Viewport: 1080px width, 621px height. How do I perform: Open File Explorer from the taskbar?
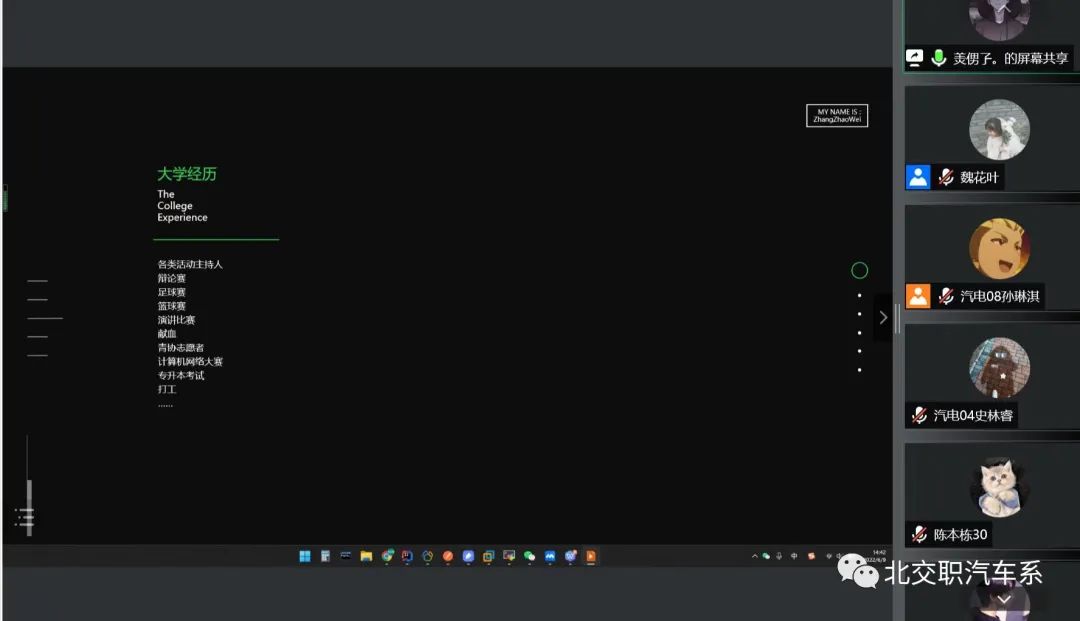[366, 556]
